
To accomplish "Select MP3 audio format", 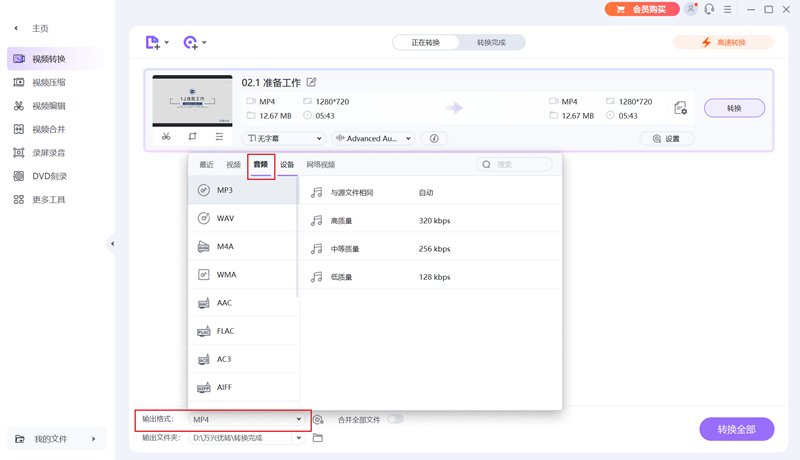I will coord(243,190).
